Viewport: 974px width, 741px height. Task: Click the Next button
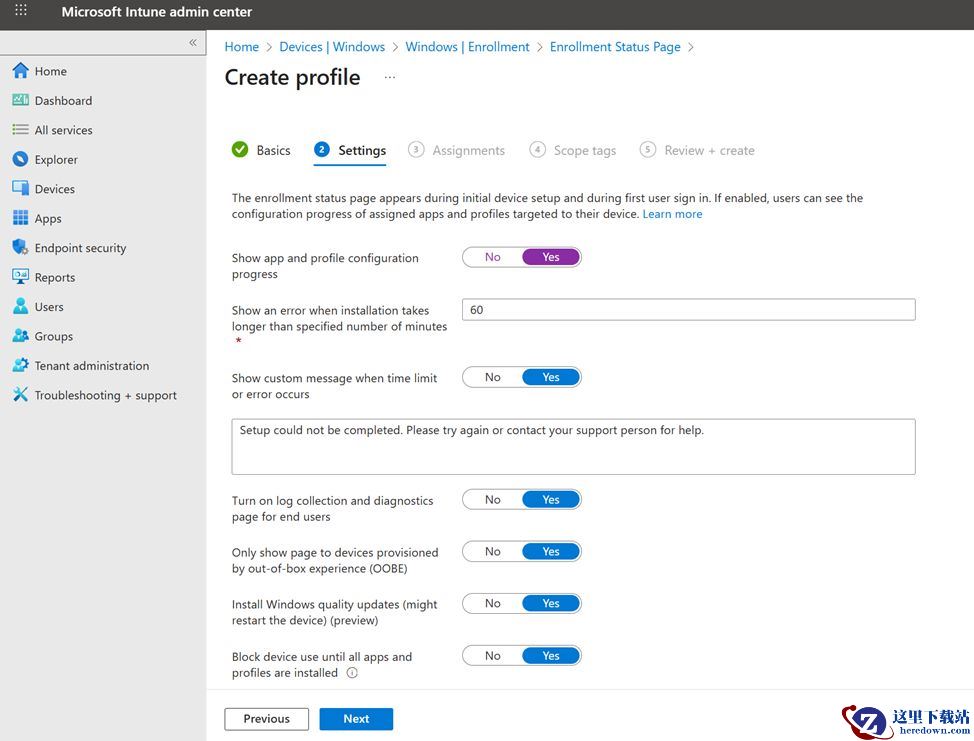[x=356, y=719]
